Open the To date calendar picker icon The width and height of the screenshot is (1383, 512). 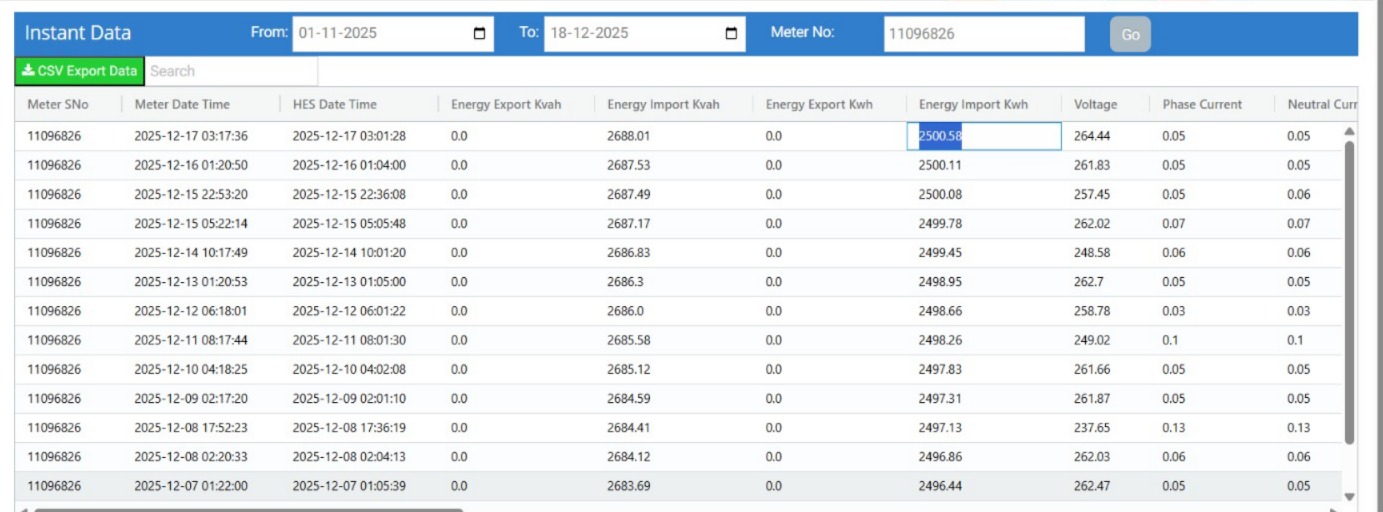[732, 33]
